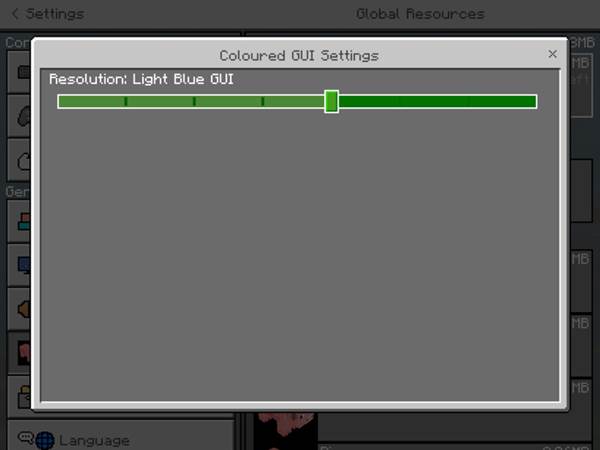Viewport: 600px width, 450px height.
Task: Set resolution slider to third tick mark
Action: point(262,101)
